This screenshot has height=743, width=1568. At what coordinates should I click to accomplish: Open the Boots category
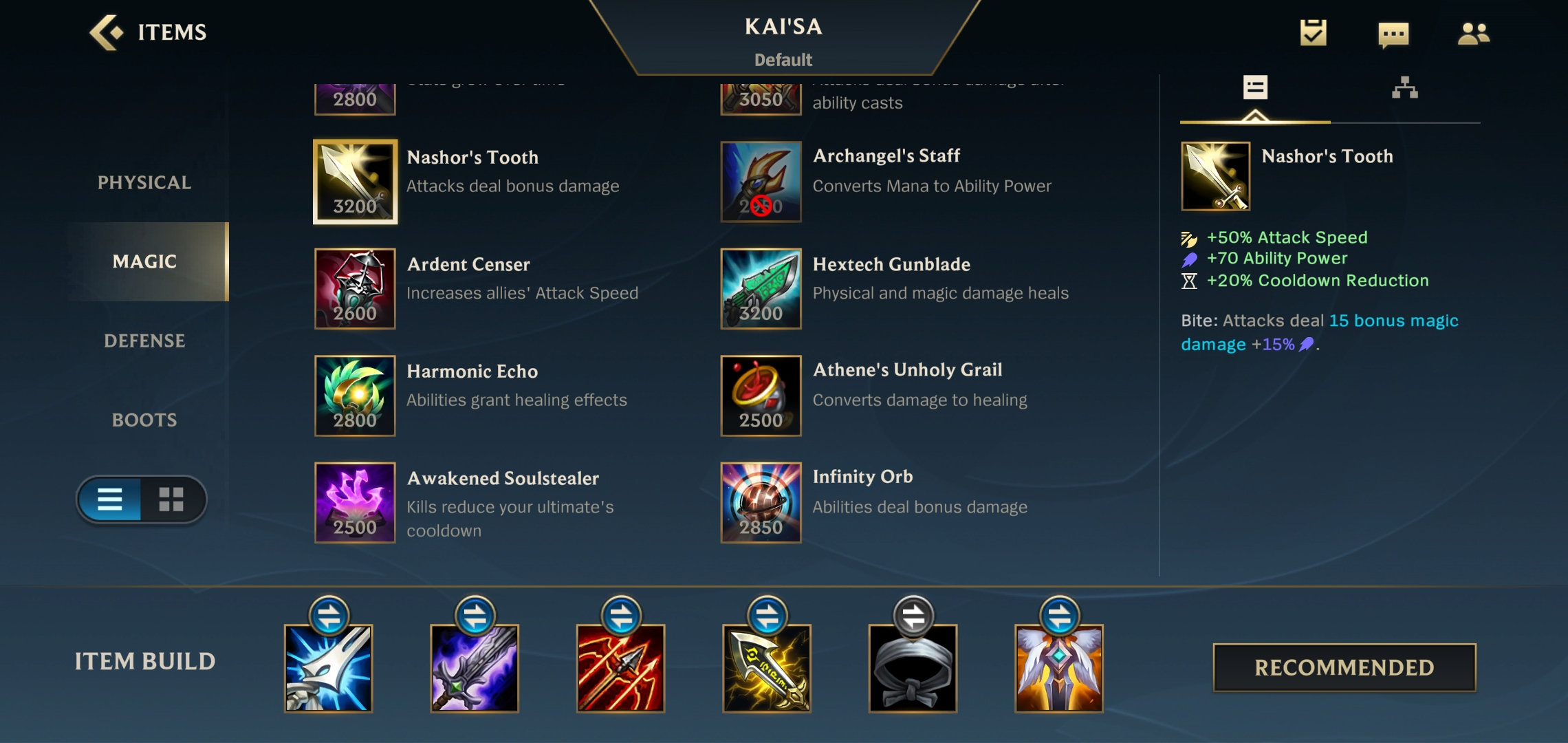pos(144,420)
